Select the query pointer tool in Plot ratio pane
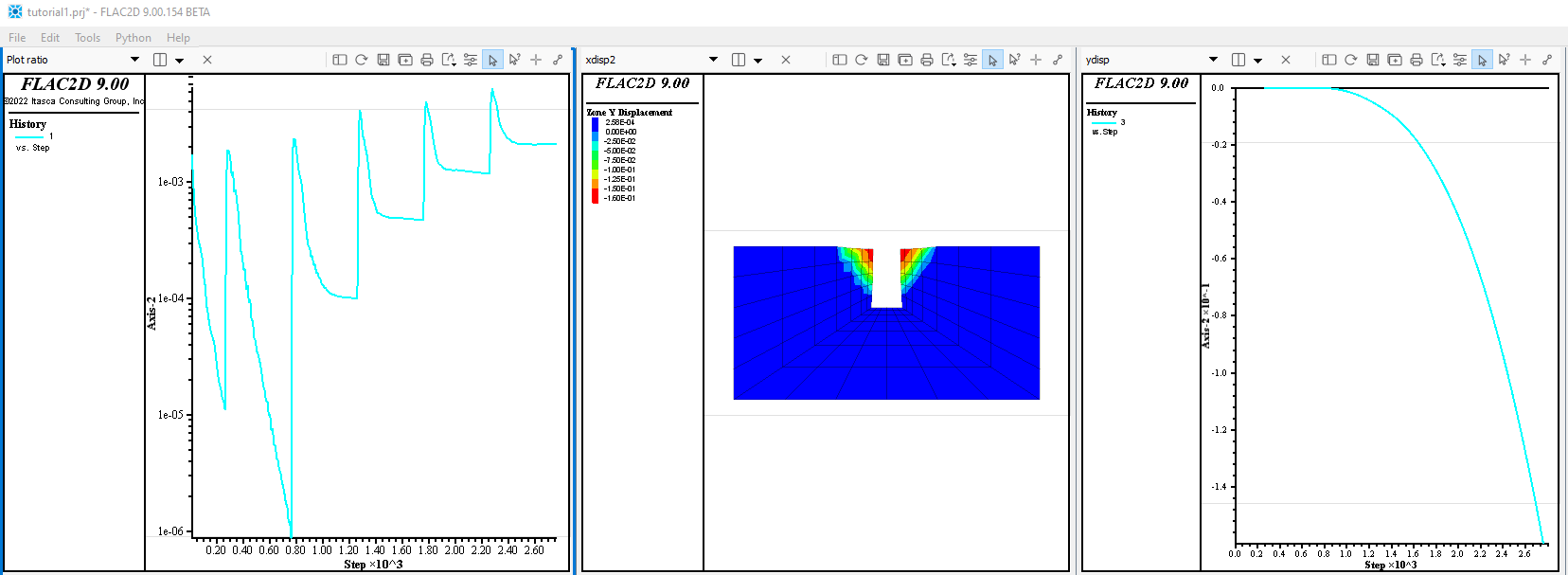Image resolution: width=1568 pixels, height=575 pixels. [x=514, y=60]
